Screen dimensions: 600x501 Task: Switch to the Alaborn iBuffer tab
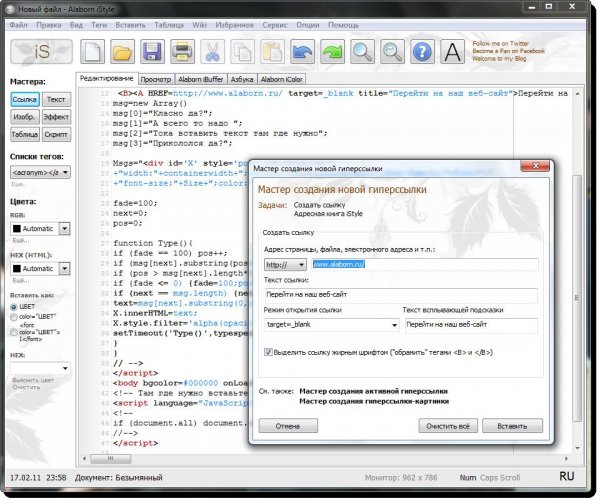tap(201, 79)
